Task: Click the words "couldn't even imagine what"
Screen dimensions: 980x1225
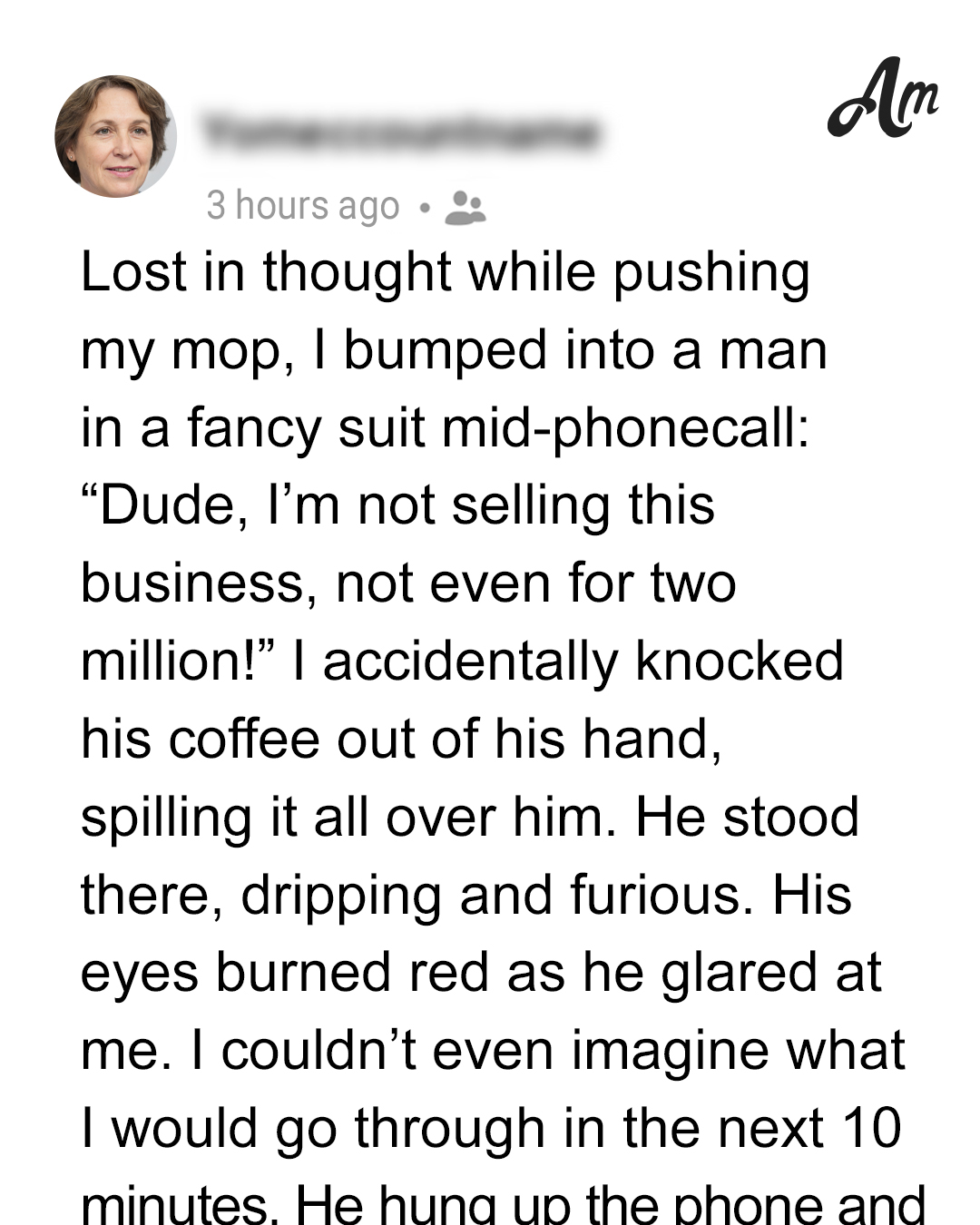Action: coord(563,1051)
